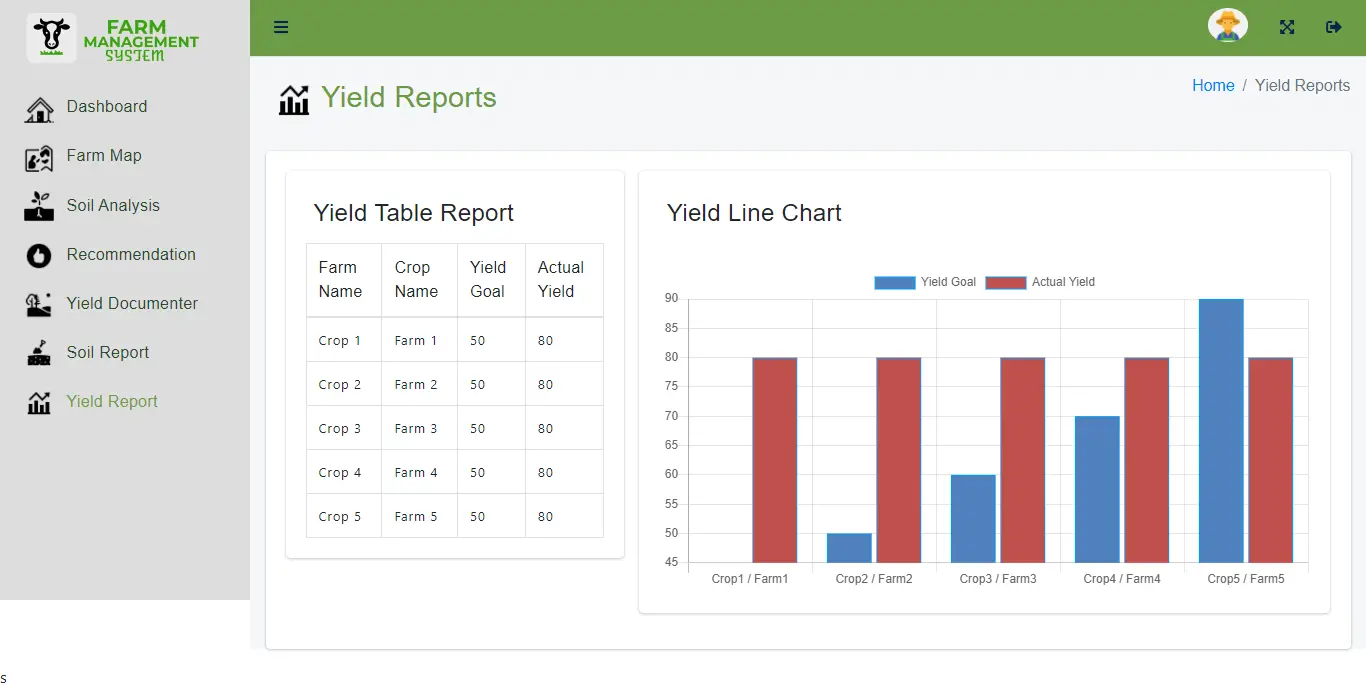The width and height of the screenshot is (1366, 683).
Task: Toggle the Yield Goal series in chart legend
Action: pyautogui.click(x=924, y=282)
